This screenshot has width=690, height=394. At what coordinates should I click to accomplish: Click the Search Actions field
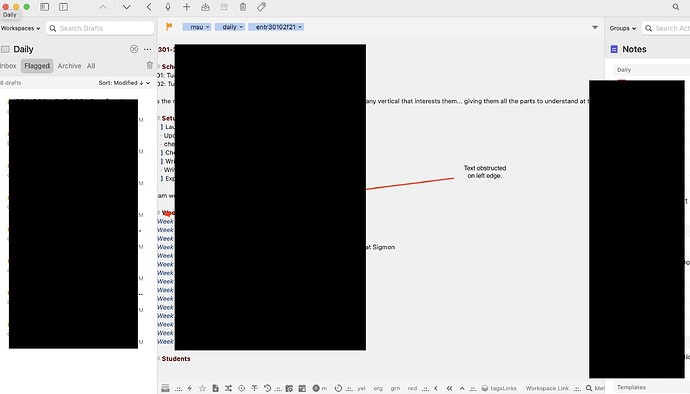click(x=666, y=28)
